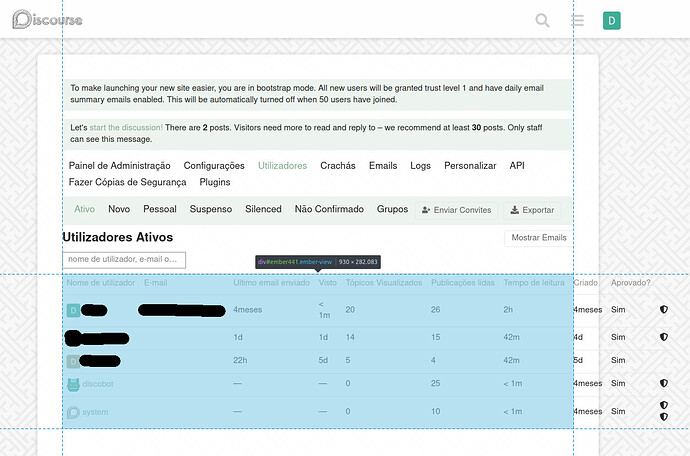Sort by Tópicos Visualizados column
690x456 pixels.
384,283
